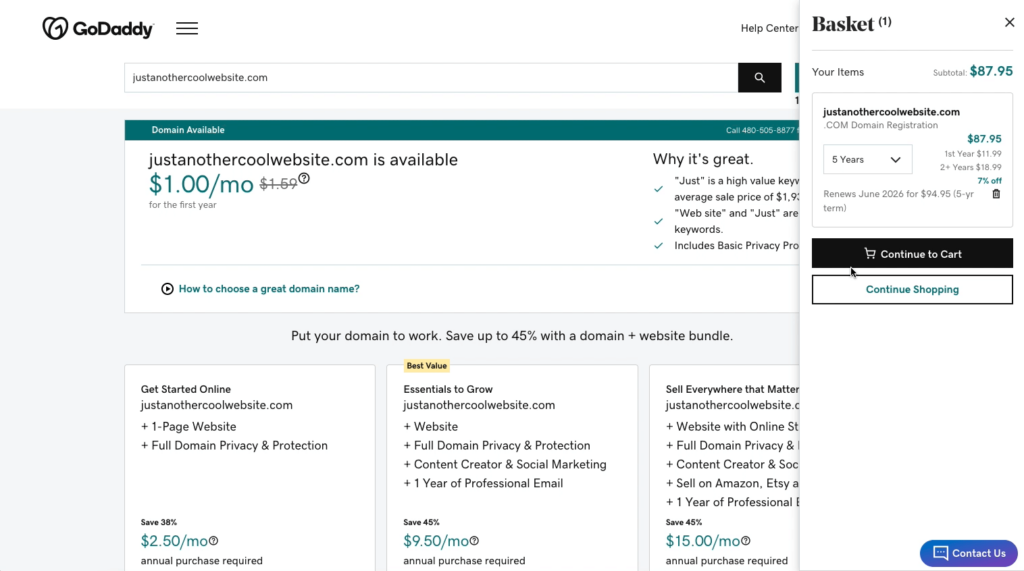Open Help Center link
1024x571 pixels.
pyautogui.click(x=769, y=28)
